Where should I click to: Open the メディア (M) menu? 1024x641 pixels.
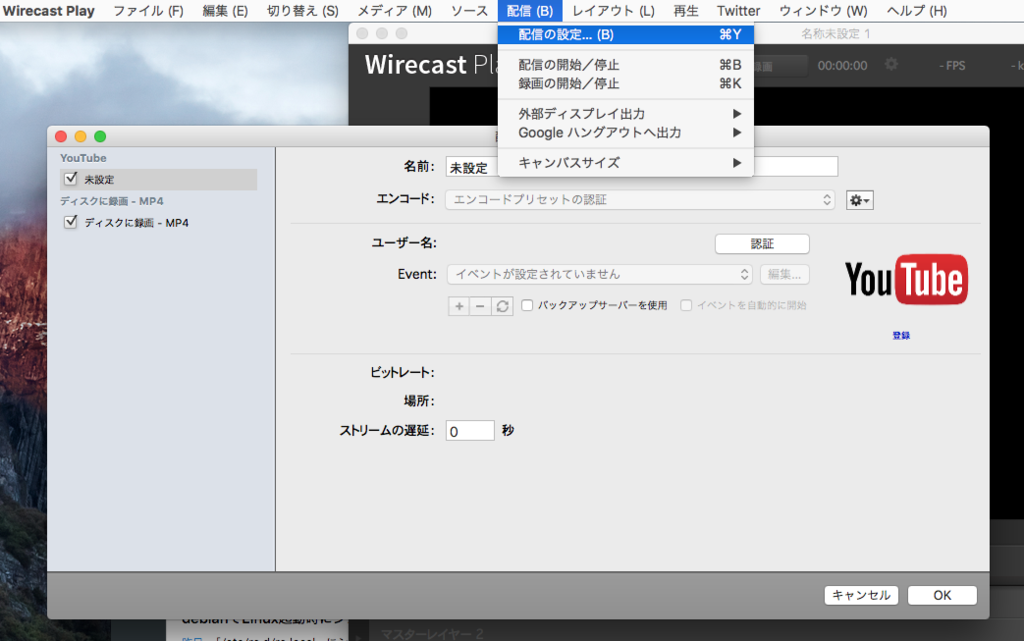pyautogui.click(x=394, y=11)
